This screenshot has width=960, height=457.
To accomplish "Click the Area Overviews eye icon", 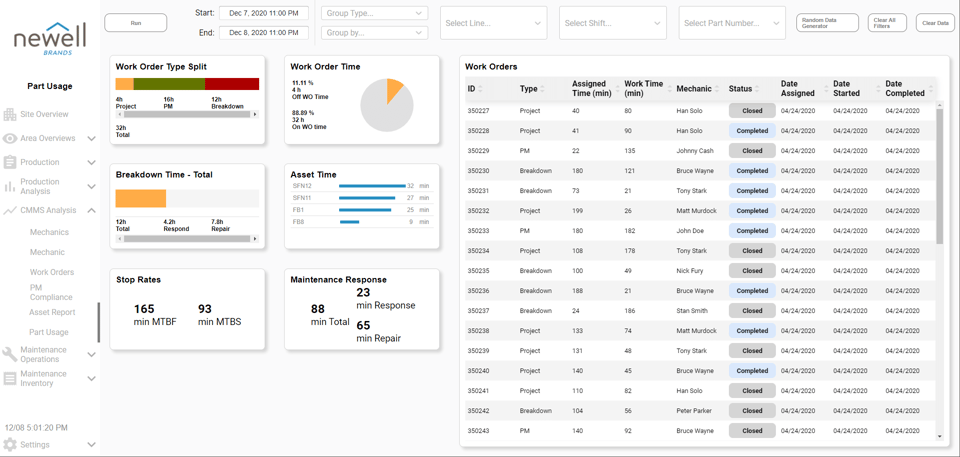I will point(10,139).
